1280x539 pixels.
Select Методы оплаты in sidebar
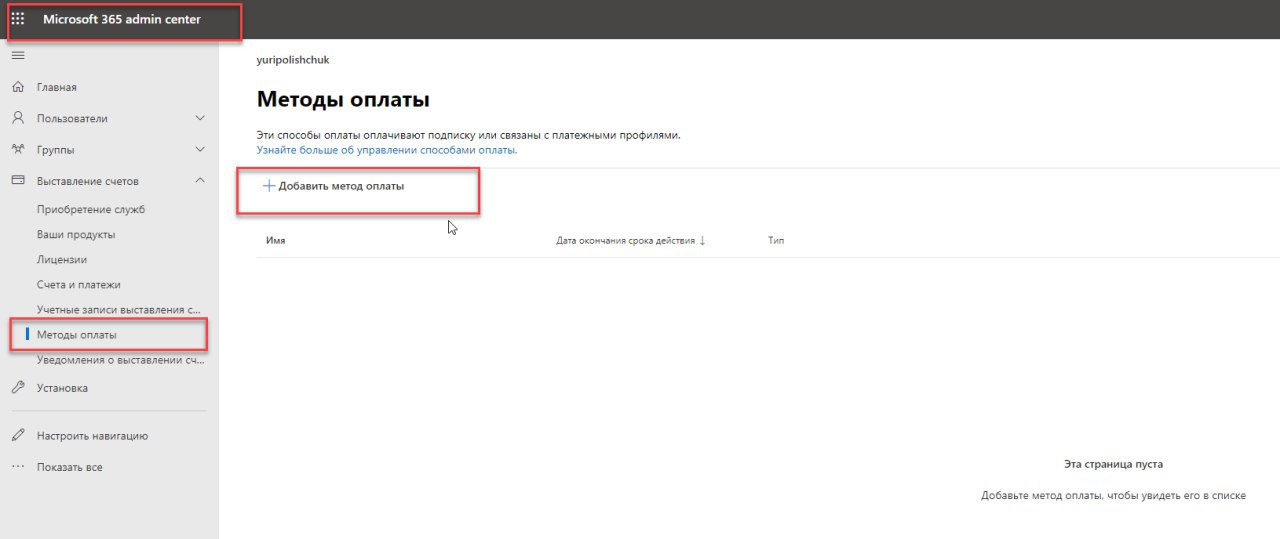pos(77,334)
